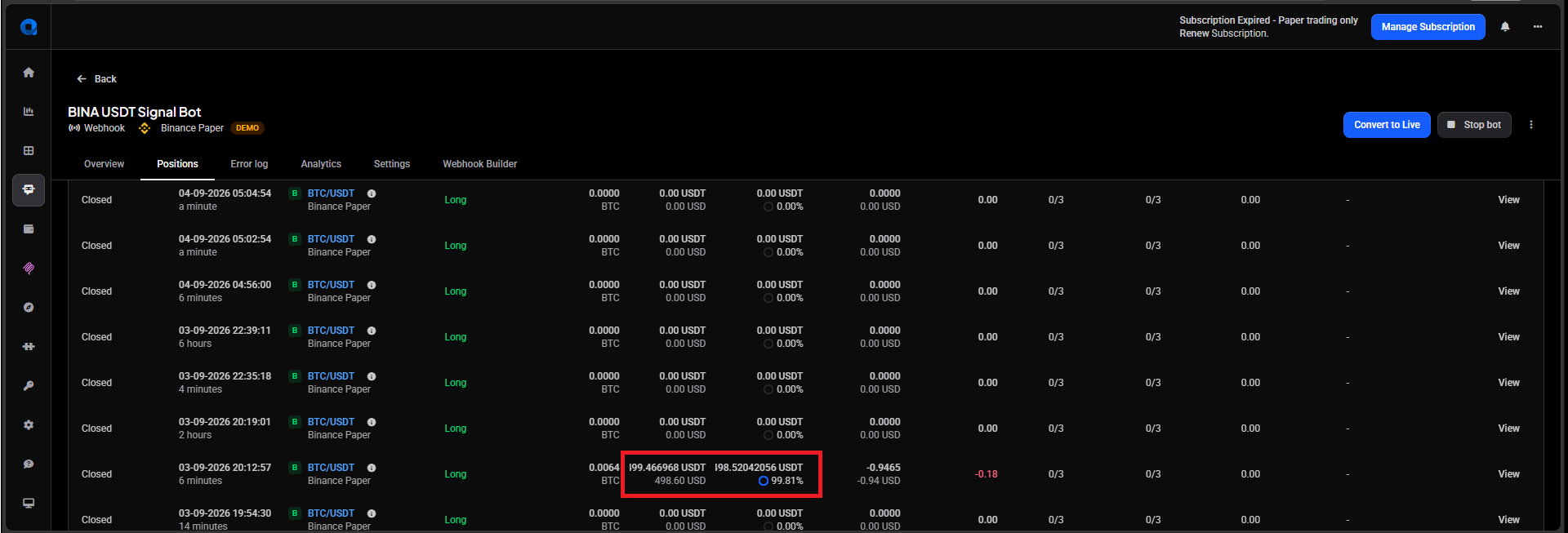Open the compass explore icon in sidebar

click(x=29, y=308)
